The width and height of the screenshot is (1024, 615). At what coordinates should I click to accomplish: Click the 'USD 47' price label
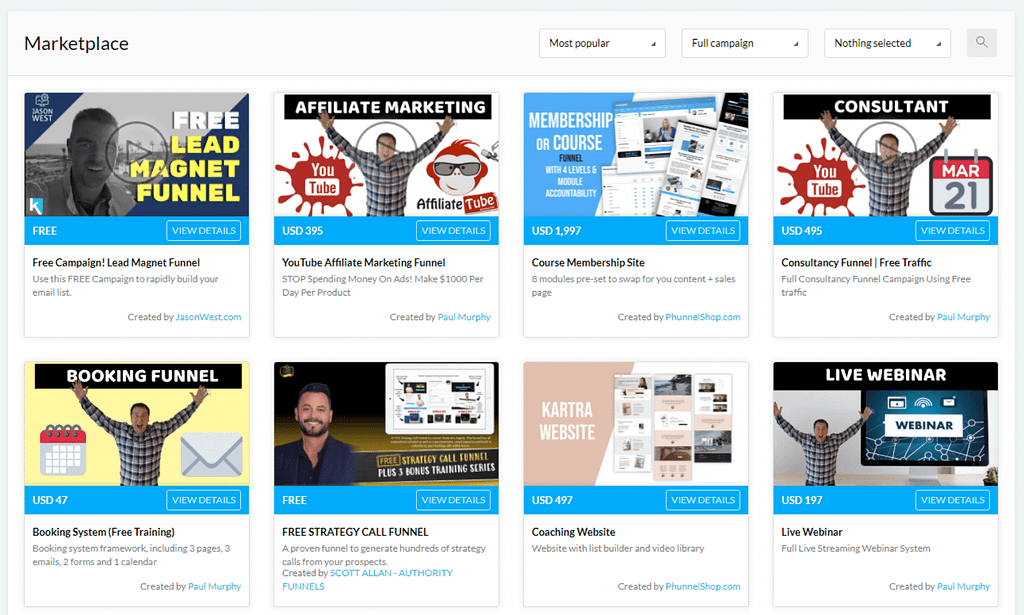pyautogui.click(x=50, y=500)
